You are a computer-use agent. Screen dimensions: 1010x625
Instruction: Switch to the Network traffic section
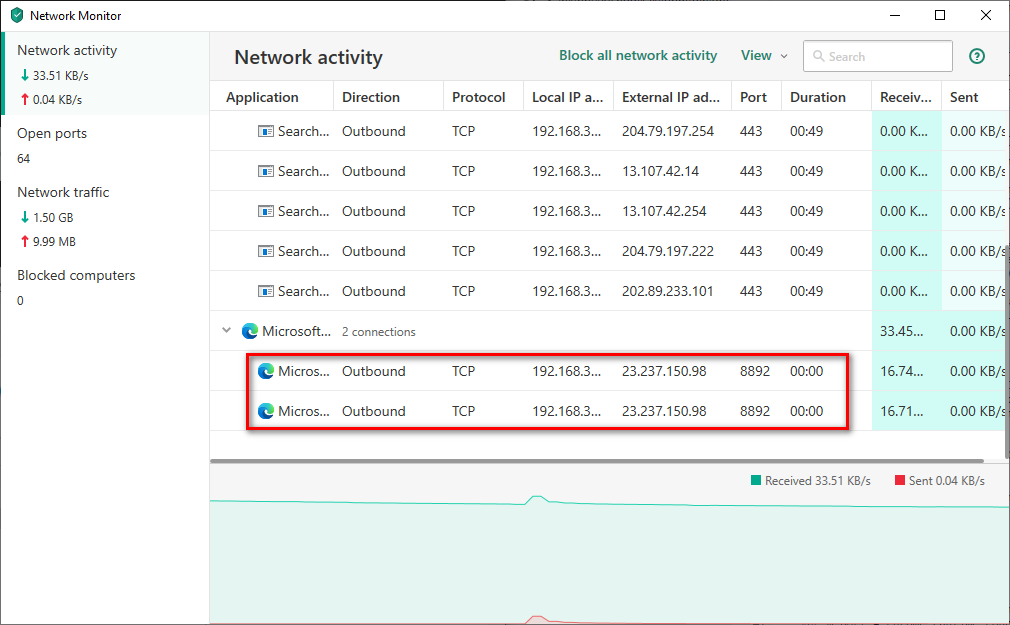click(x=63, y=193)
